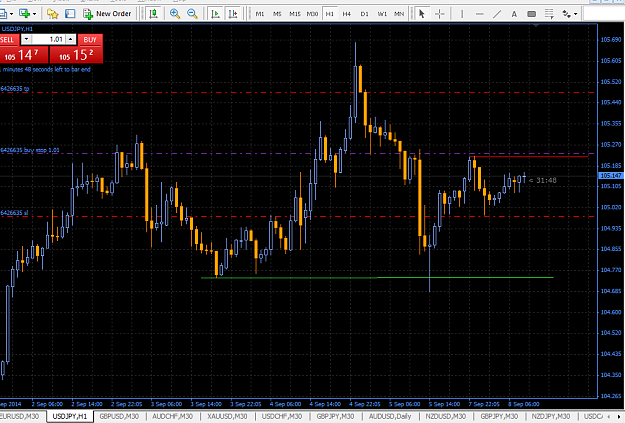Viewport: 625px width, 423px height.
Task: Select the M30 timeframe
Action: [312, 14]
